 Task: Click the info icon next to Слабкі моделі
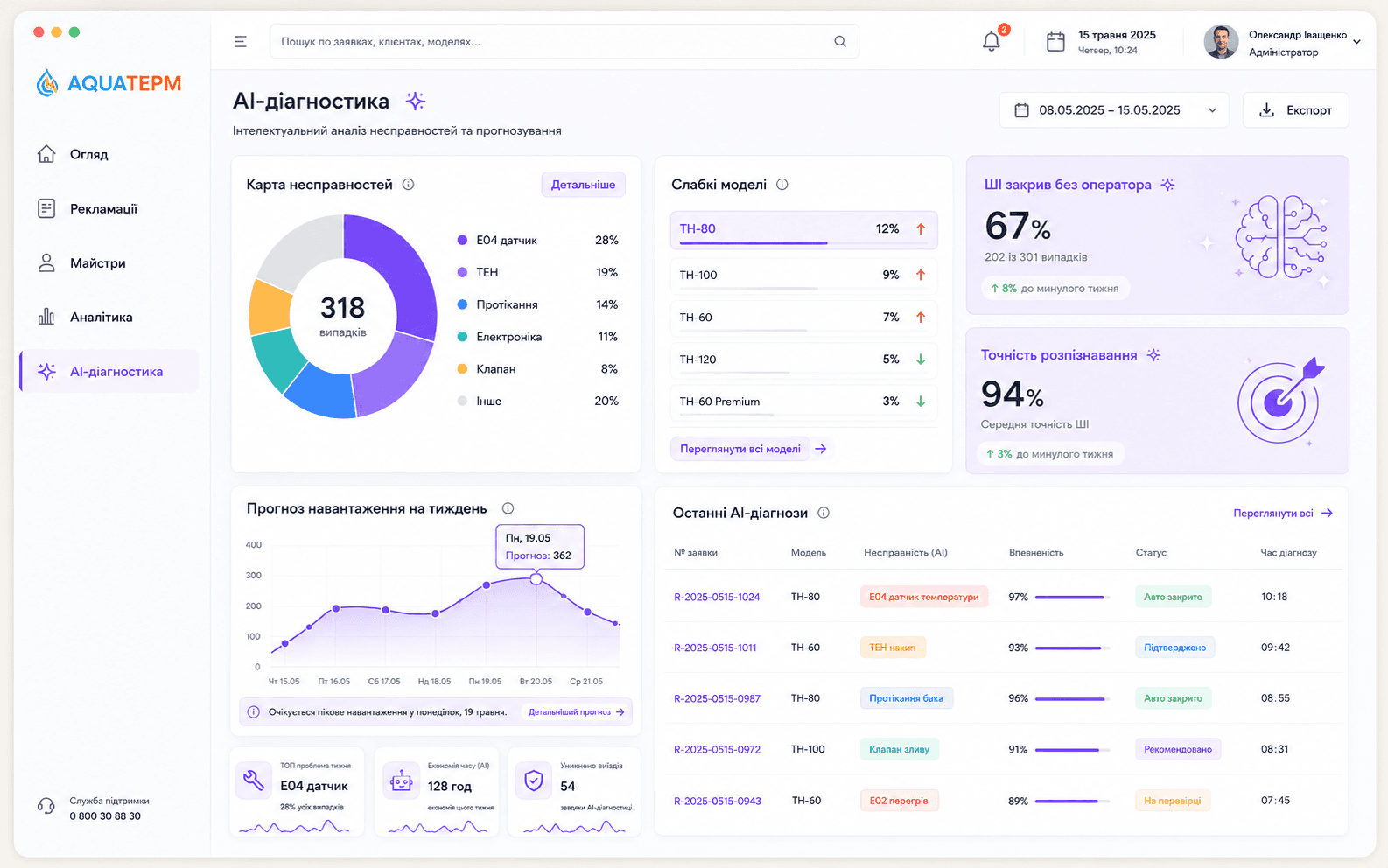coord(782,185)
